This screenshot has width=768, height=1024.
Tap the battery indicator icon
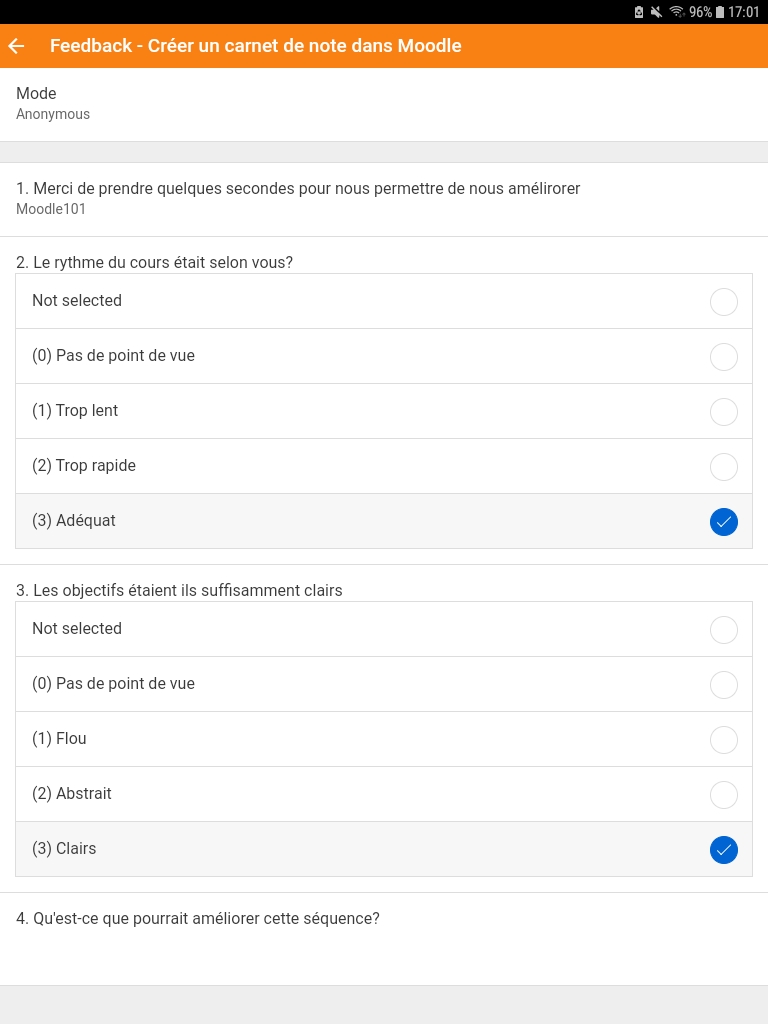[720, 12]
